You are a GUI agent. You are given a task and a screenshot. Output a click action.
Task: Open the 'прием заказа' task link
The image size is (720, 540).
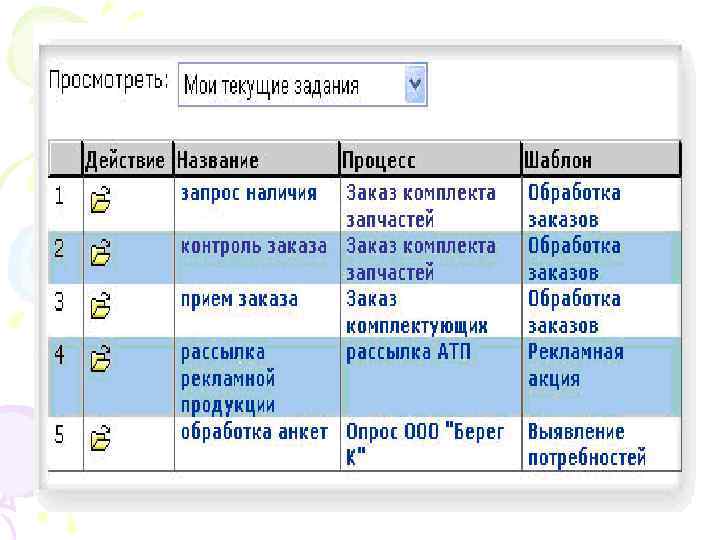[x=239, y=300]
